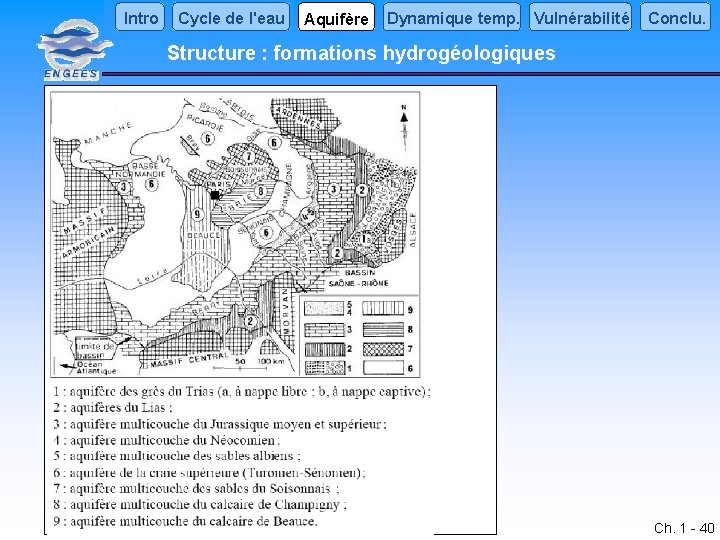This screenshot has width=720, height=540.
Task: Click the MANCHE label on the map
Action: (108, 133)
